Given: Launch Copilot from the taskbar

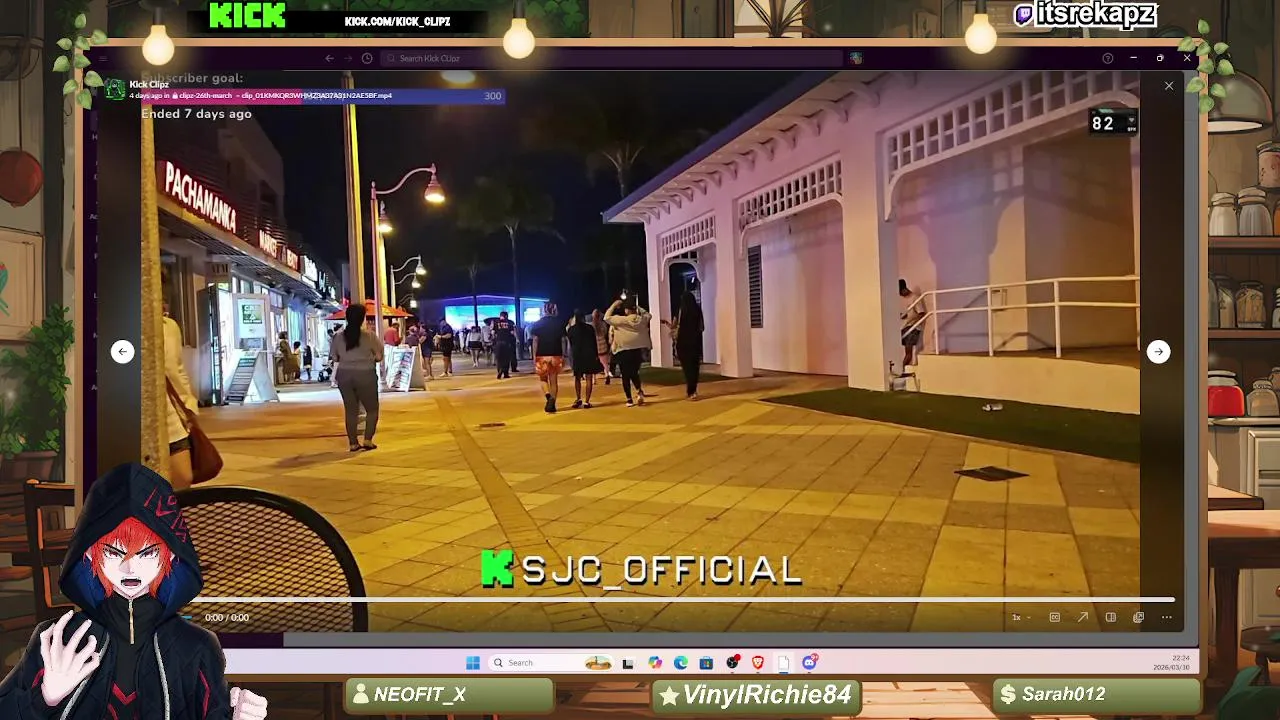Looking at the screenshot, I should [x=655, y=662].
